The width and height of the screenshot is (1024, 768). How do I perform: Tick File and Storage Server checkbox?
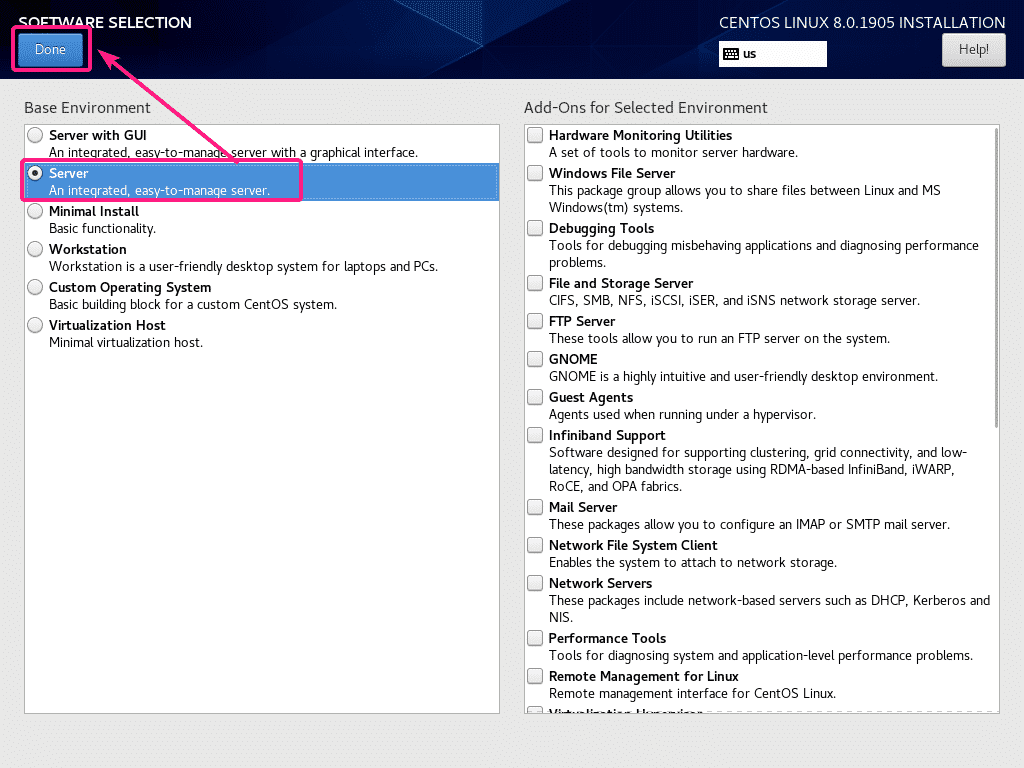point(536,283)
